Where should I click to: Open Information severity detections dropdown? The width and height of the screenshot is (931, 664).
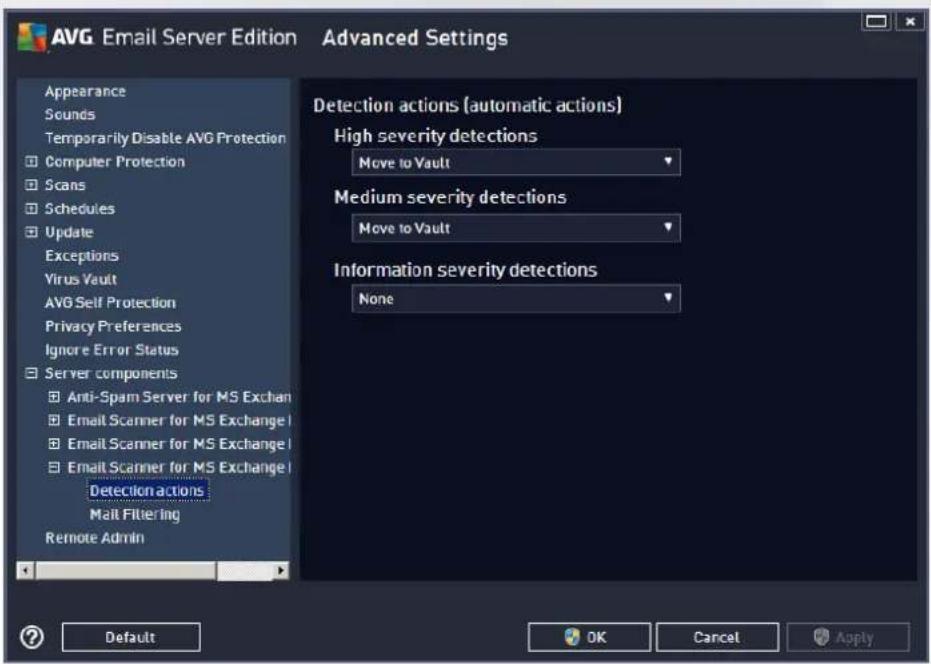(516, 299)
